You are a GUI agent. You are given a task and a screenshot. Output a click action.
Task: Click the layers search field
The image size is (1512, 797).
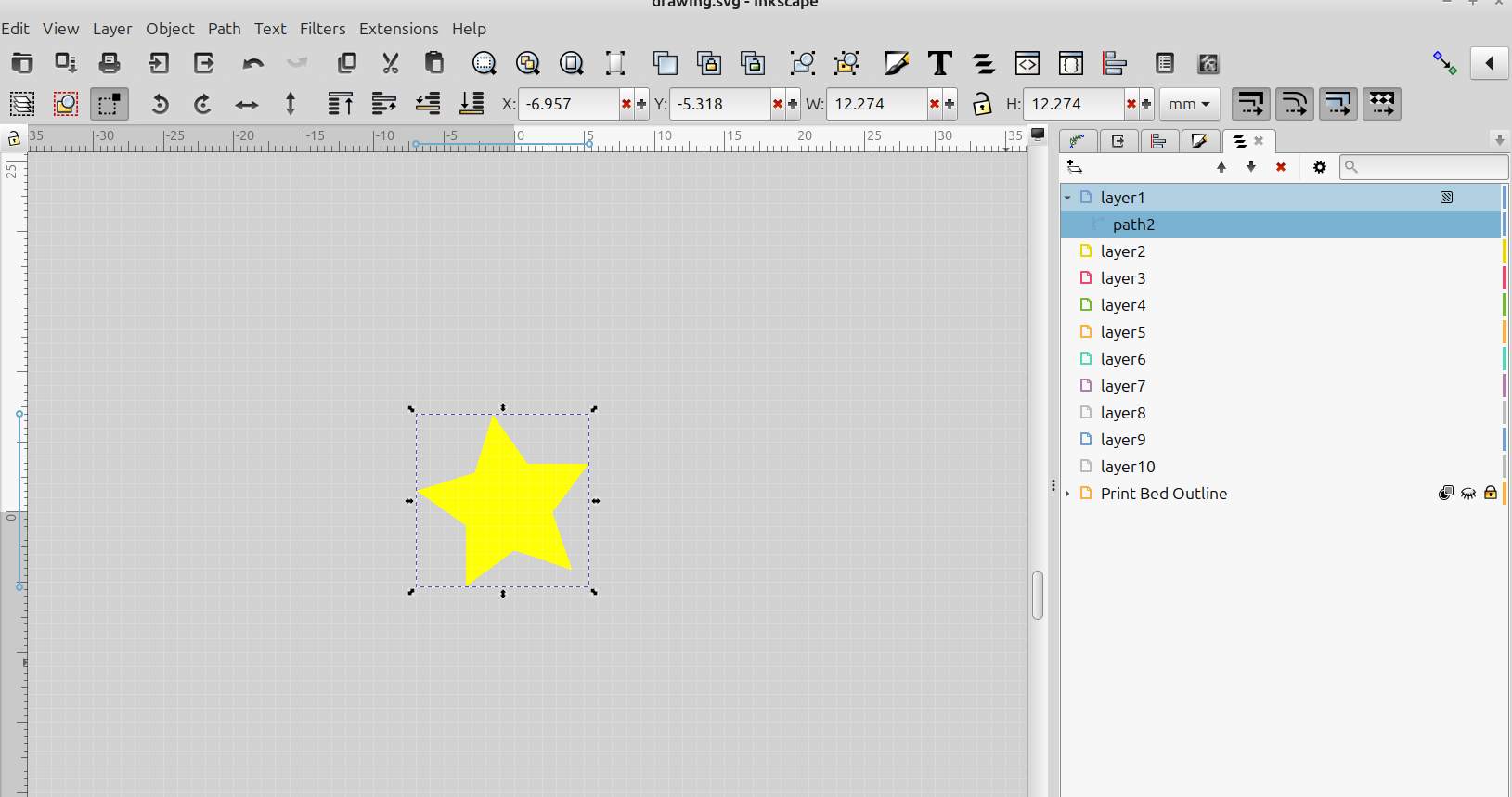coord(1429,167)
